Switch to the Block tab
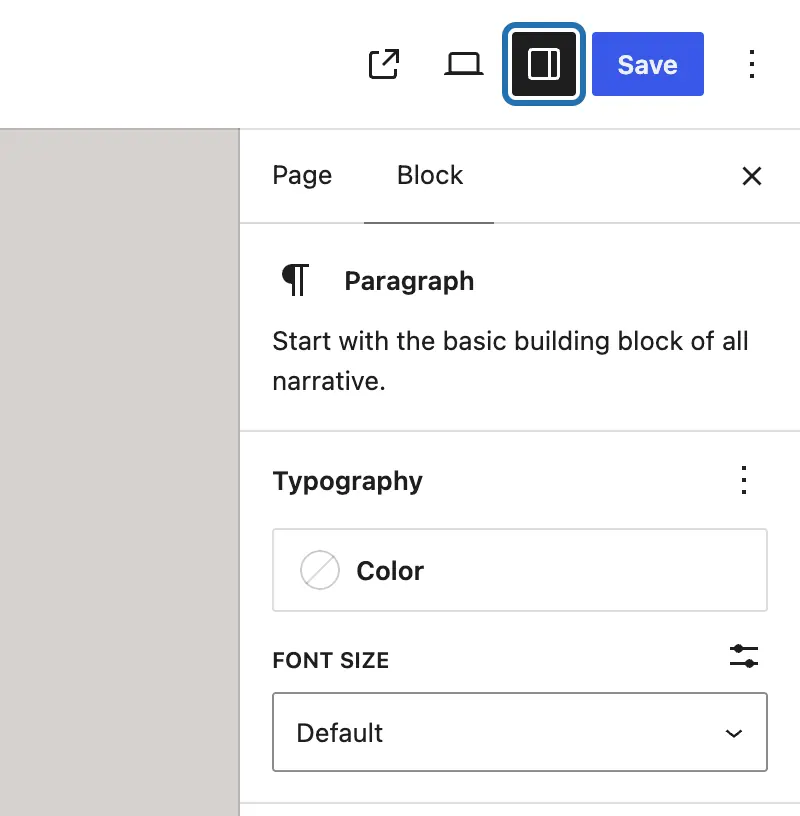Screen dimensions: 800x816 pyautogui.click(x=429, y=175)
